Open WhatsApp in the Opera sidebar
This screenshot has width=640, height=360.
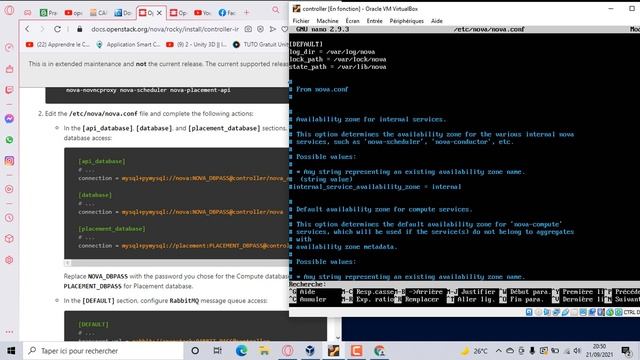[x=9, y=140]
